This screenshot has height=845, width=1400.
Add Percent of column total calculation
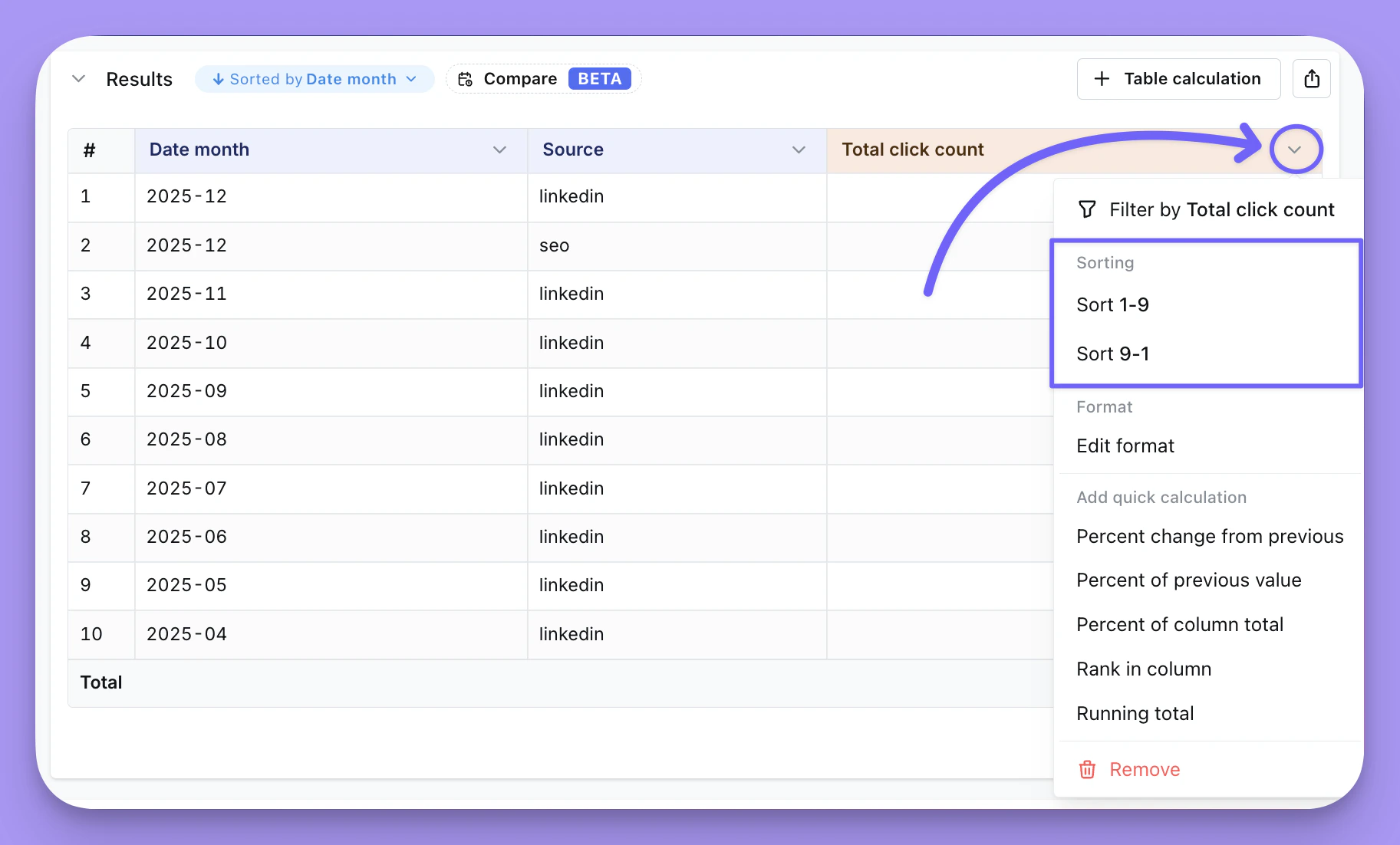pyautogui.click(x=1208, y=624)
